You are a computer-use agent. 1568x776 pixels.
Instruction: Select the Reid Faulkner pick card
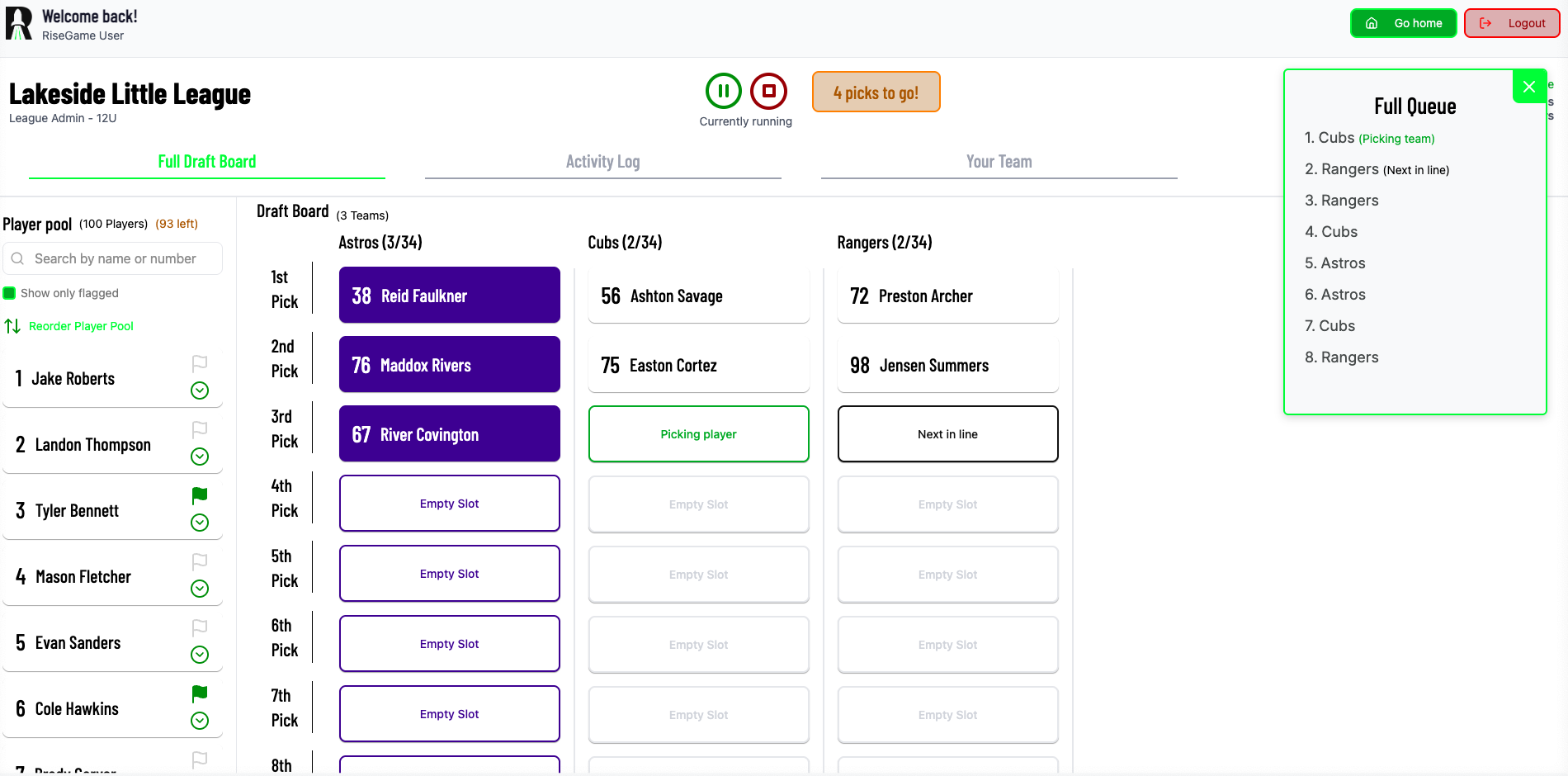450,295
